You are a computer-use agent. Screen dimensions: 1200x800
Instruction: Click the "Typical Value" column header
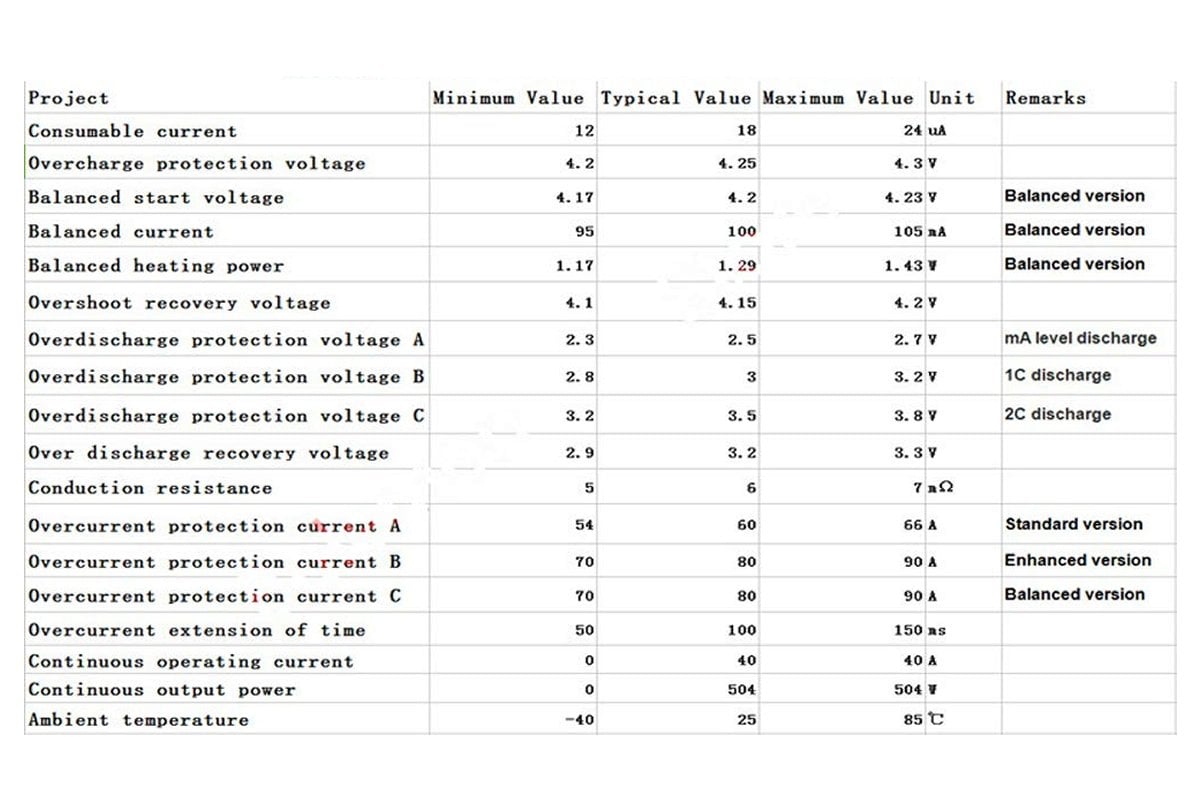(x=675, y=98)
